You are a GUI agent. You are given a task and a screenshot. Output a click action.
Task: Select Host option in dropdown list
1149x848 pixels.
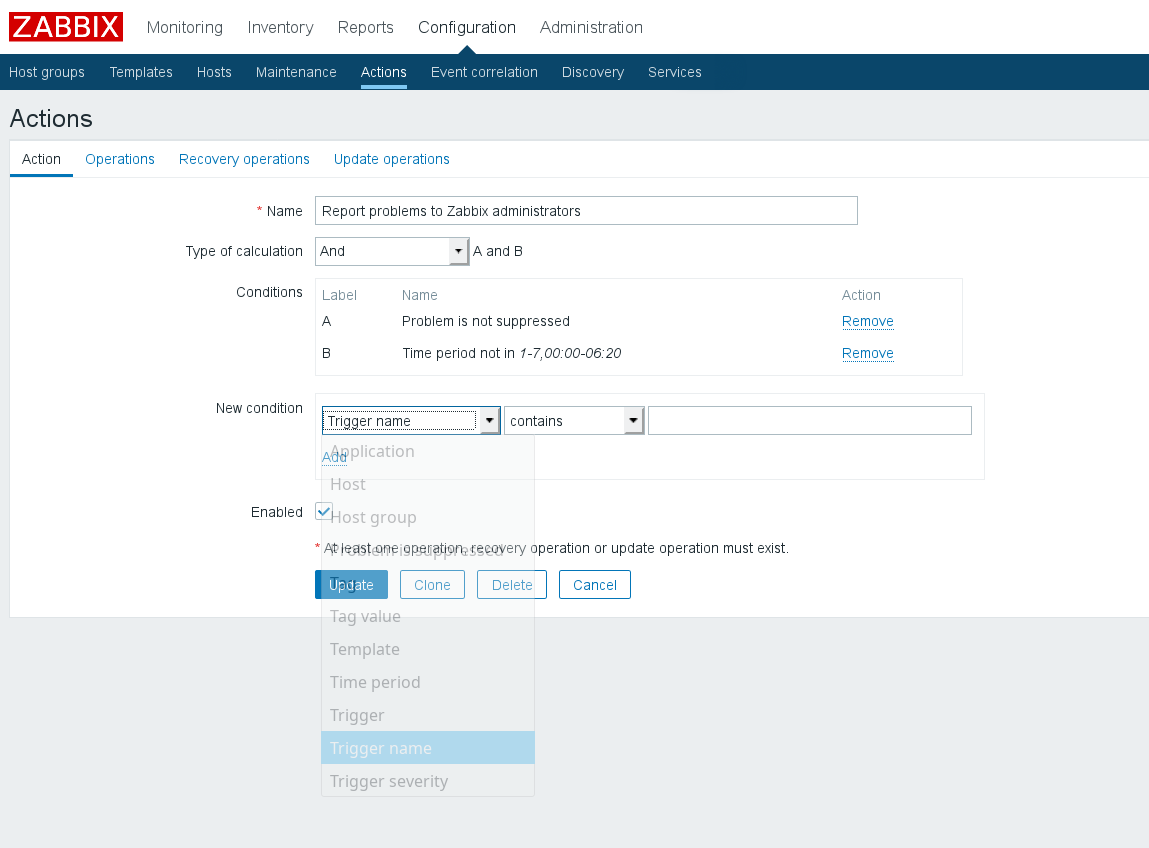coord(428,484)
